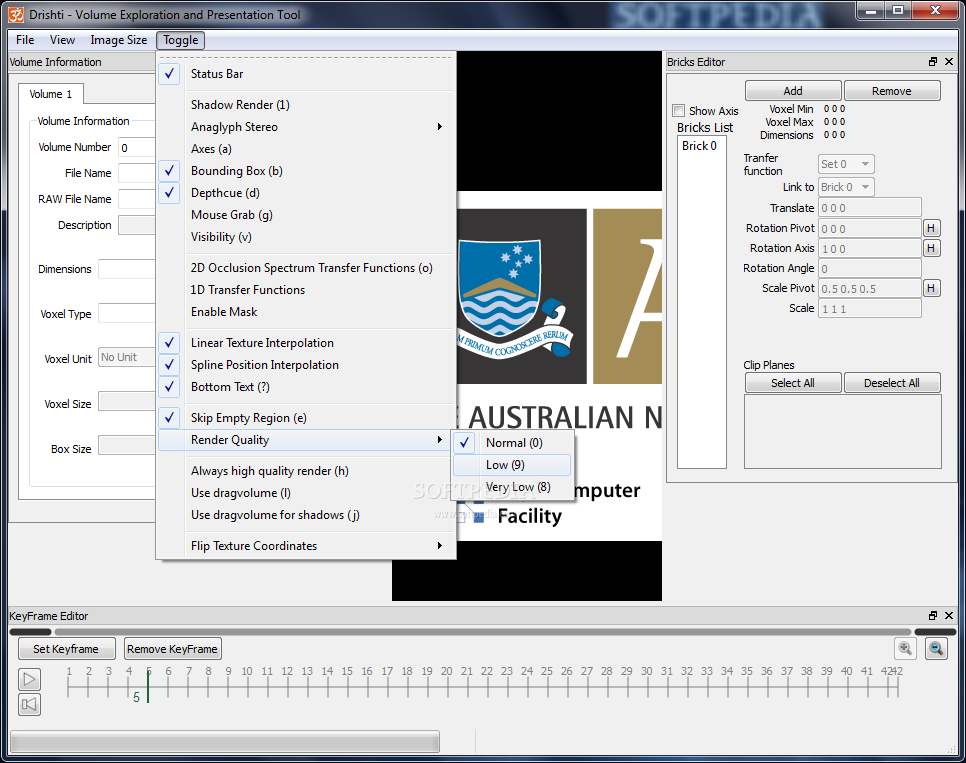Toggle Visibility (v) option
The width and height of the screenshot is (966, 763).
tap(306, 237)
